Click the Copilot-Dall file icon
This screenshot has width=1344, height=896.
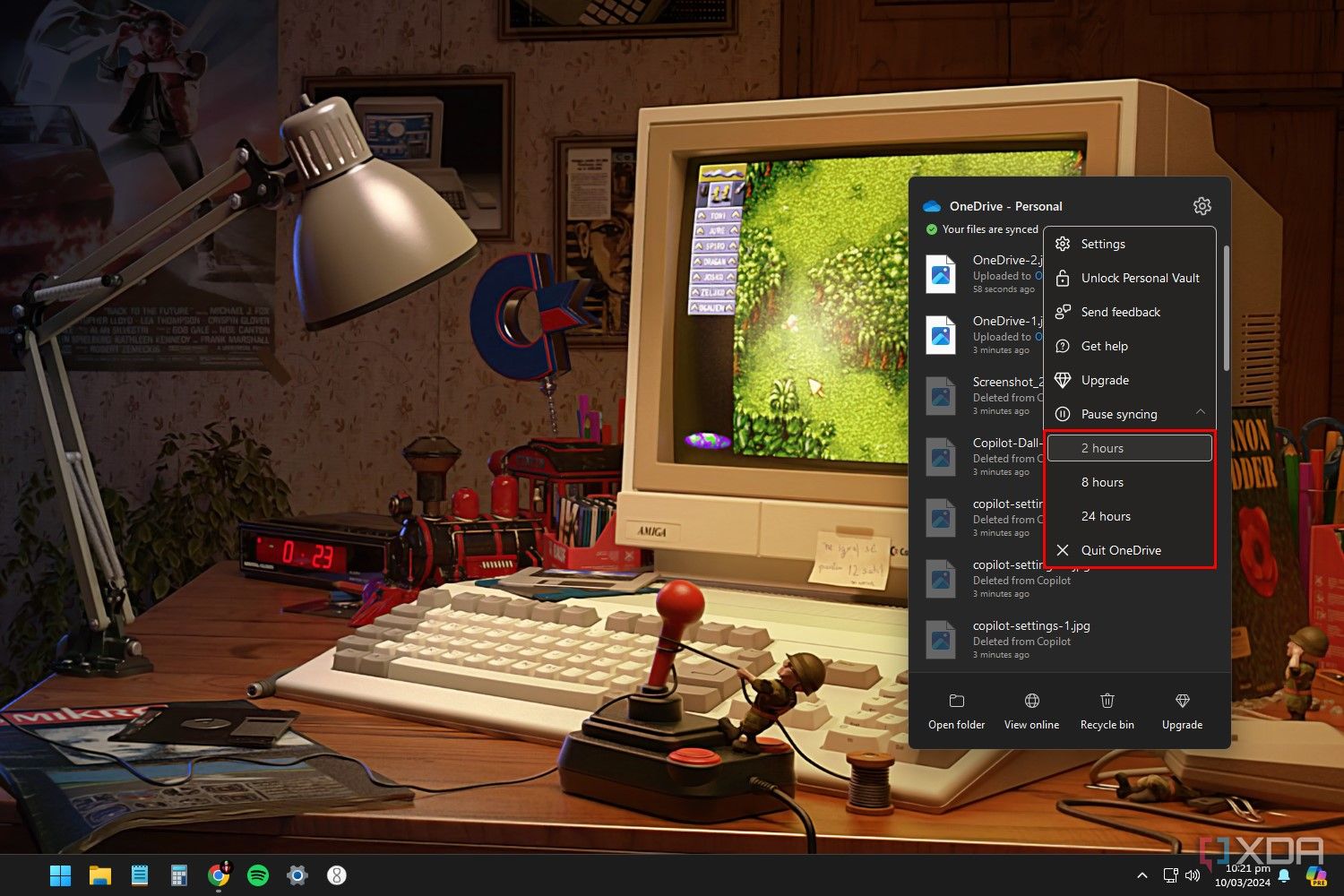[941, 457]
